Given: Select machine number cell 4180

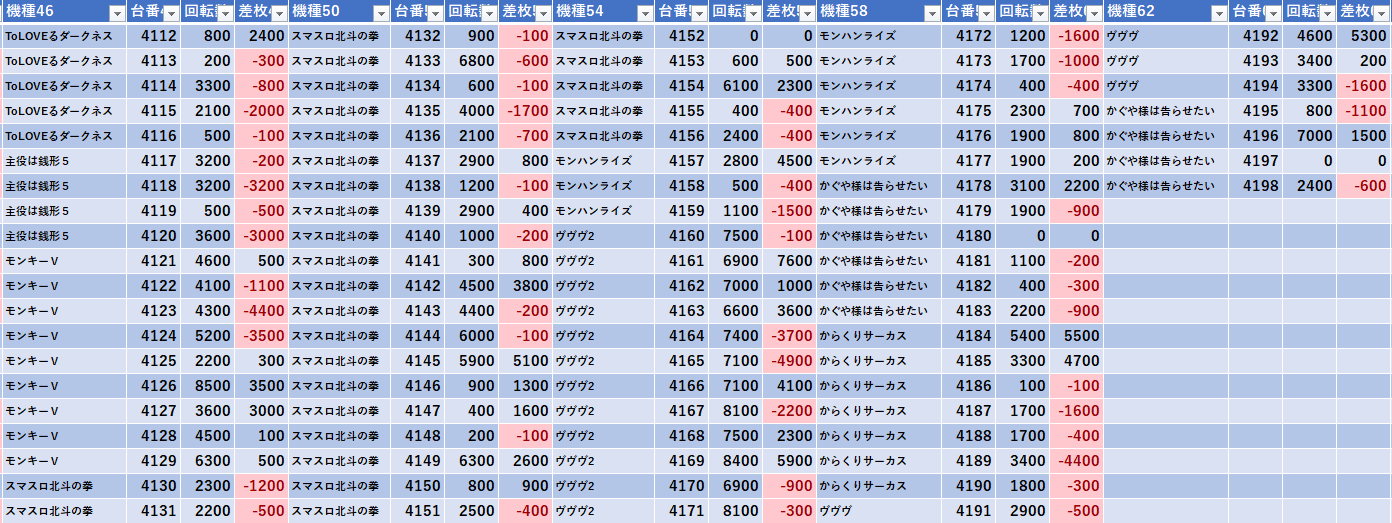Looking at the screenshot, I should point(970,236).
